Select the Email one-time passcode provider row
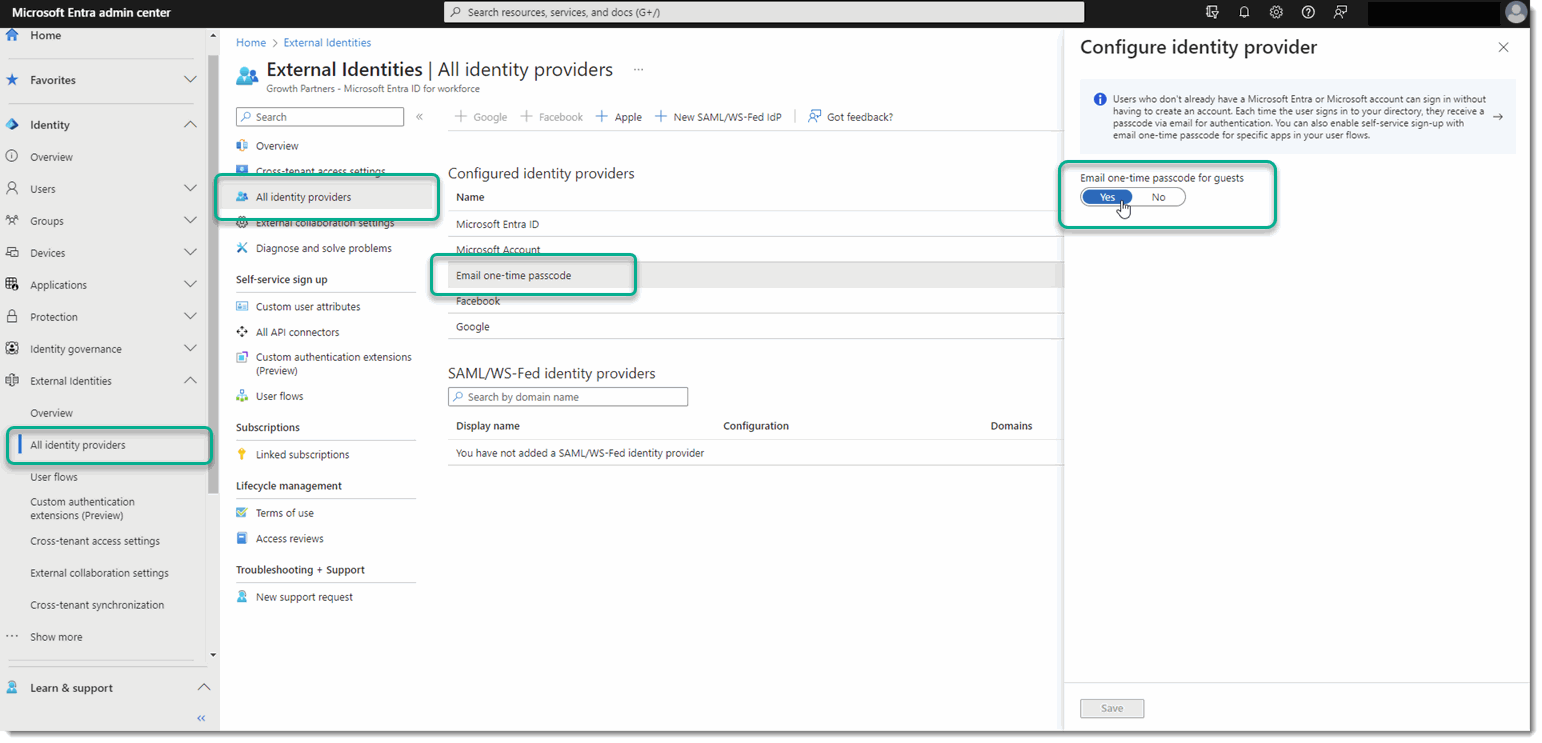Viewport: 1542px width, 743px height. tap(755, 275)
